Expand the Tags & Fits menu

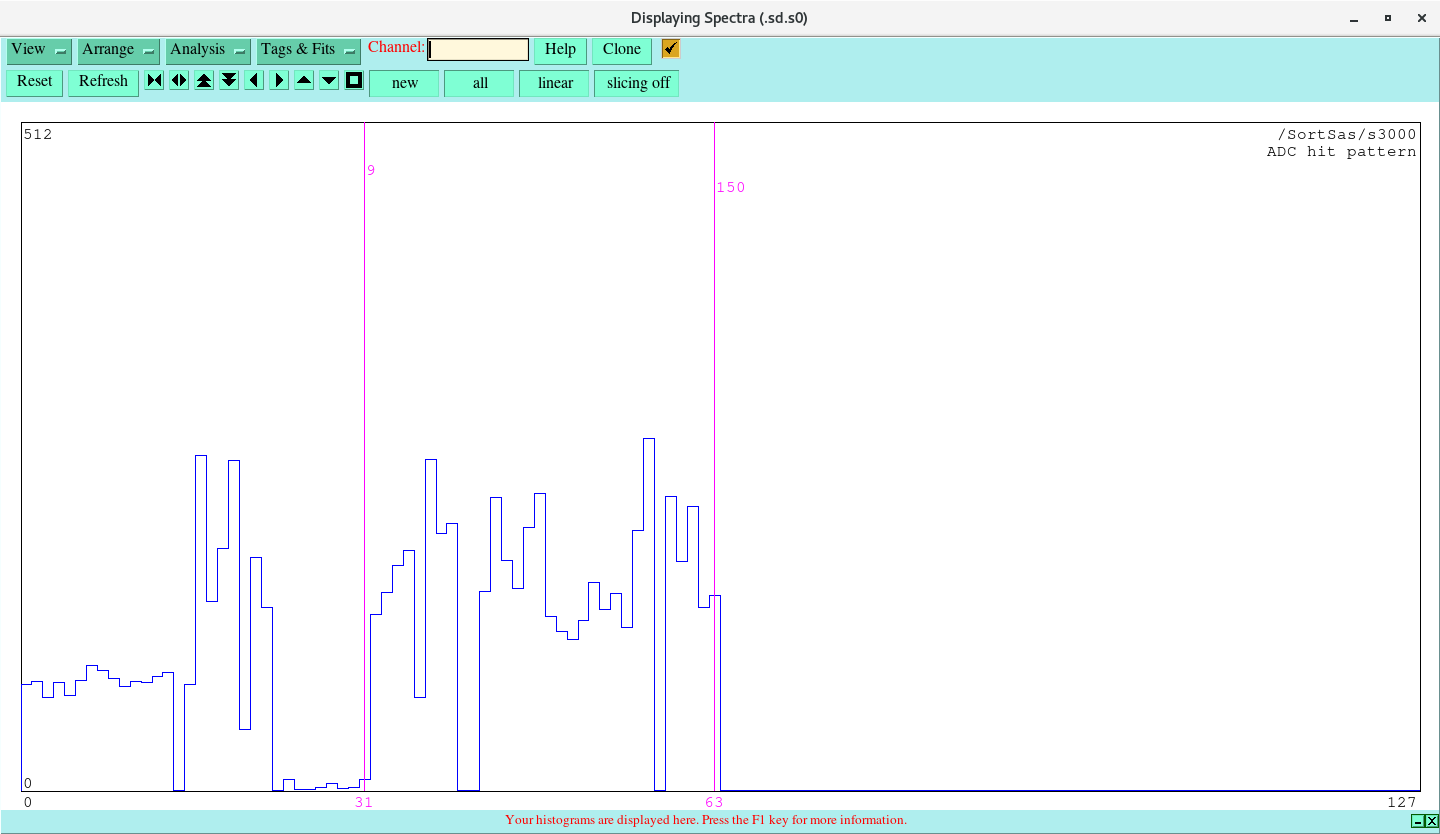[308, 49]
